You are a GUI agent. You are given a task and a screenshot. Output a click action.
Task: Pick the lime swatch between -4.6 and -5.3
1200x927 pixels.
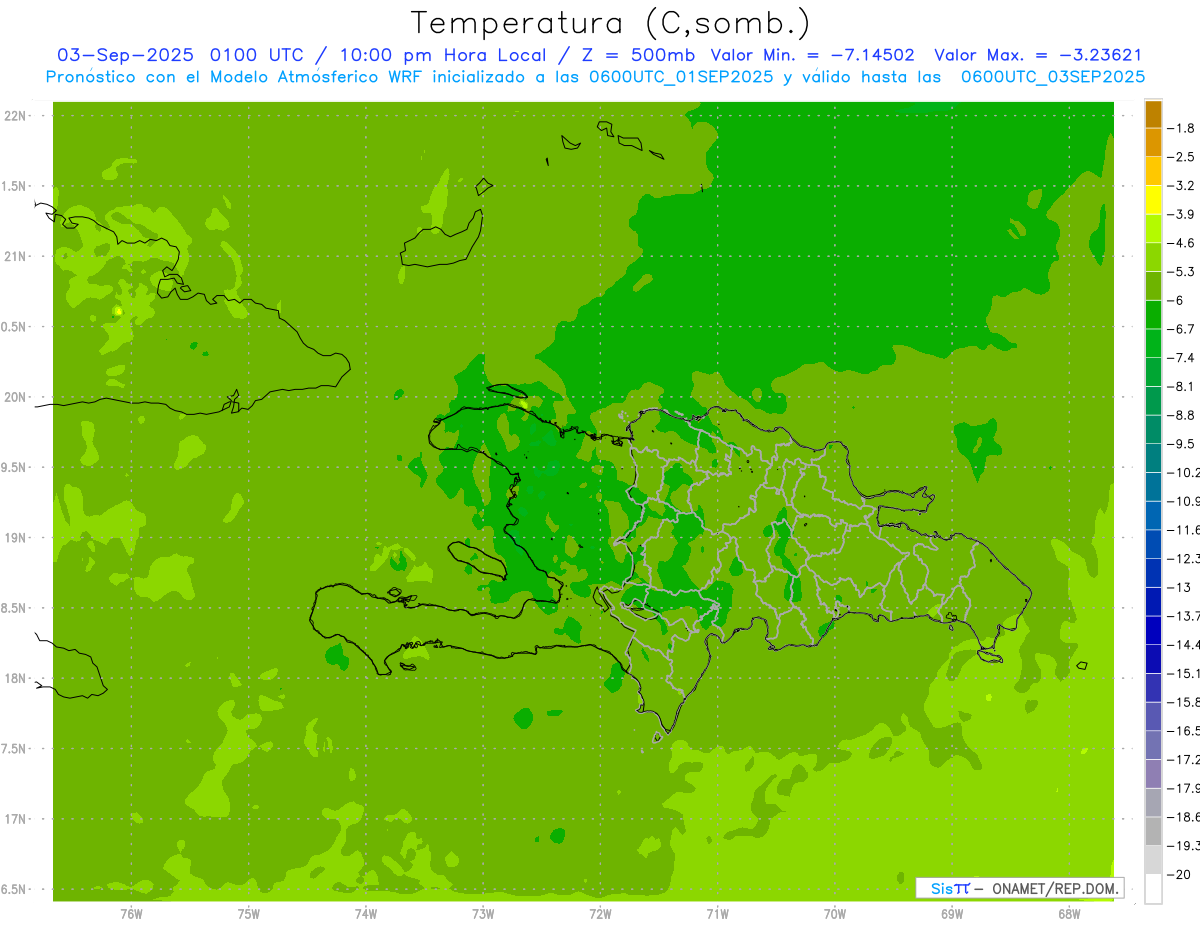(1153, 257)
